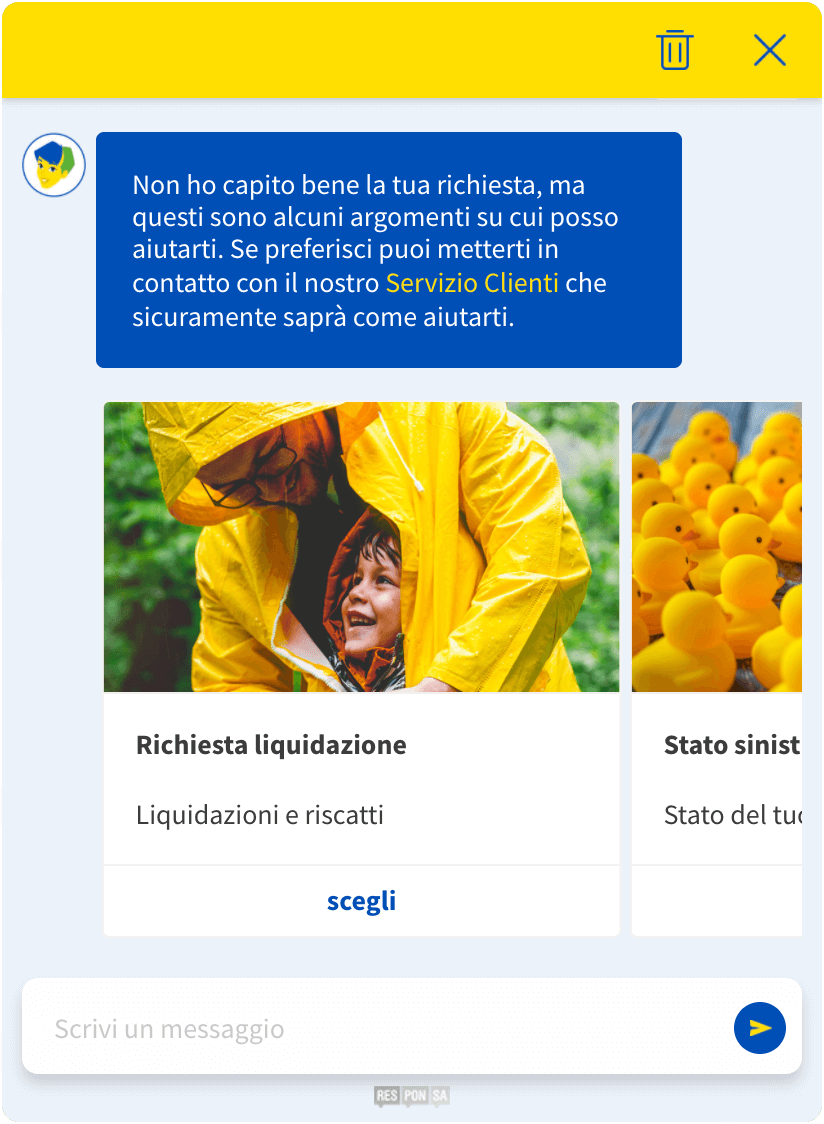
Task: Select the Richiesta liquidazione card title
Action: pyautogui.click(x=271, y=745)
